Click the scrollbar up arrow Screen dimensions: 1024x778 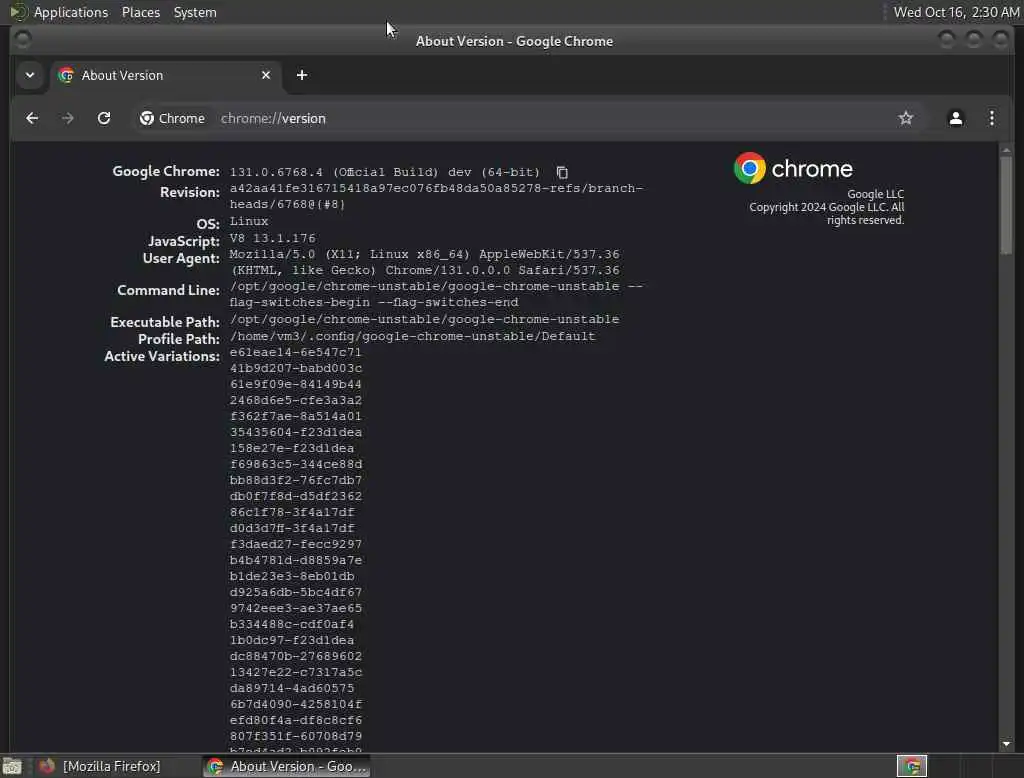click(x=1006, y=151)
